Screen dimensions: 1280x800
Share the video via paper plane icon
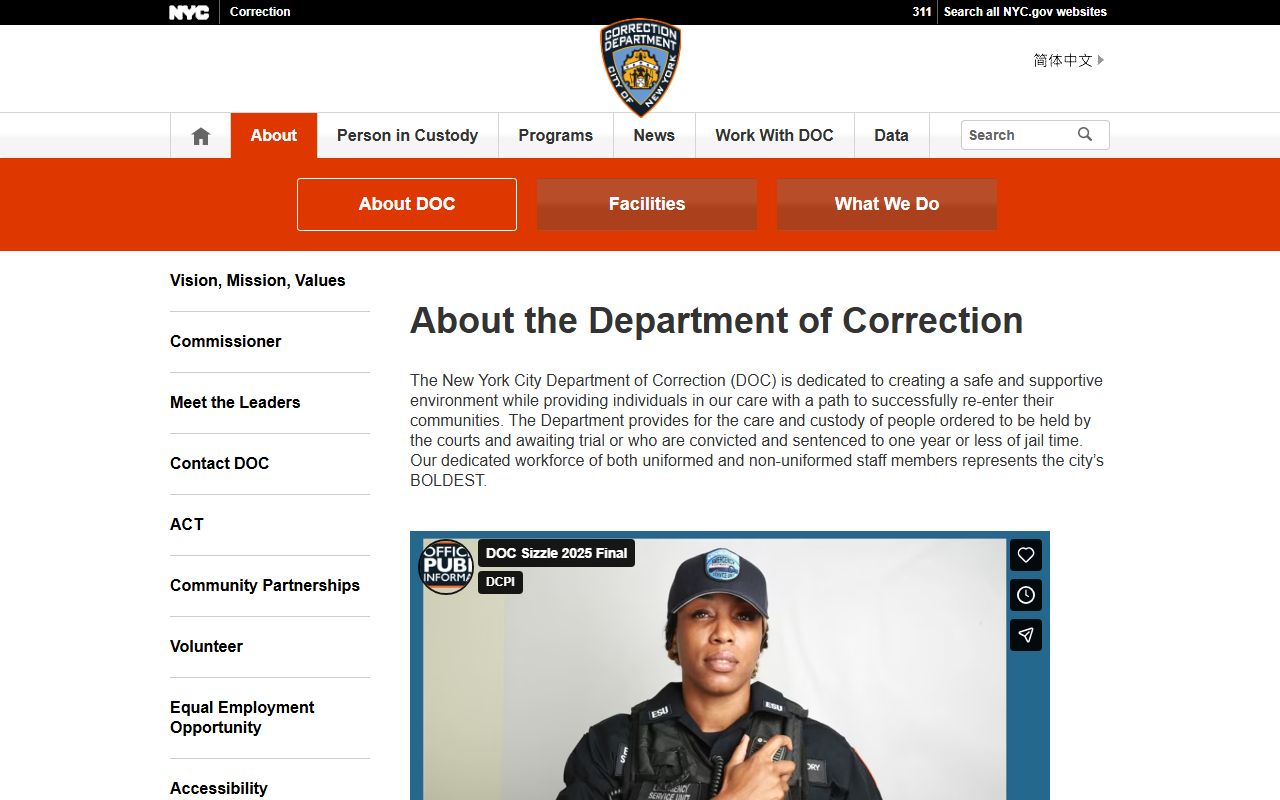click(x=1026, y=635)
